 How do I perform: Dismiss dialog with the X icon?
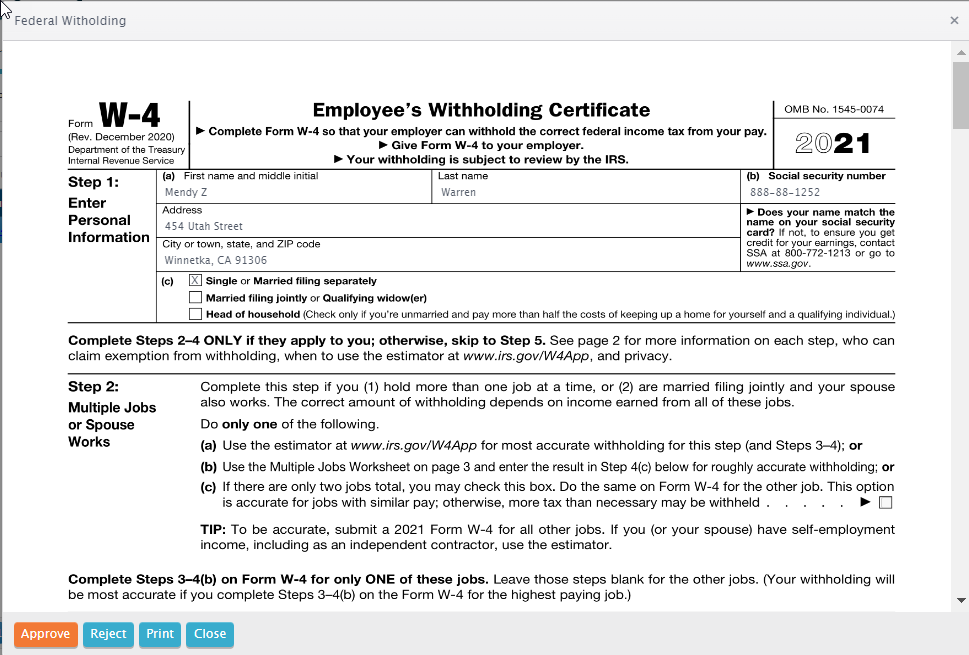954,20
